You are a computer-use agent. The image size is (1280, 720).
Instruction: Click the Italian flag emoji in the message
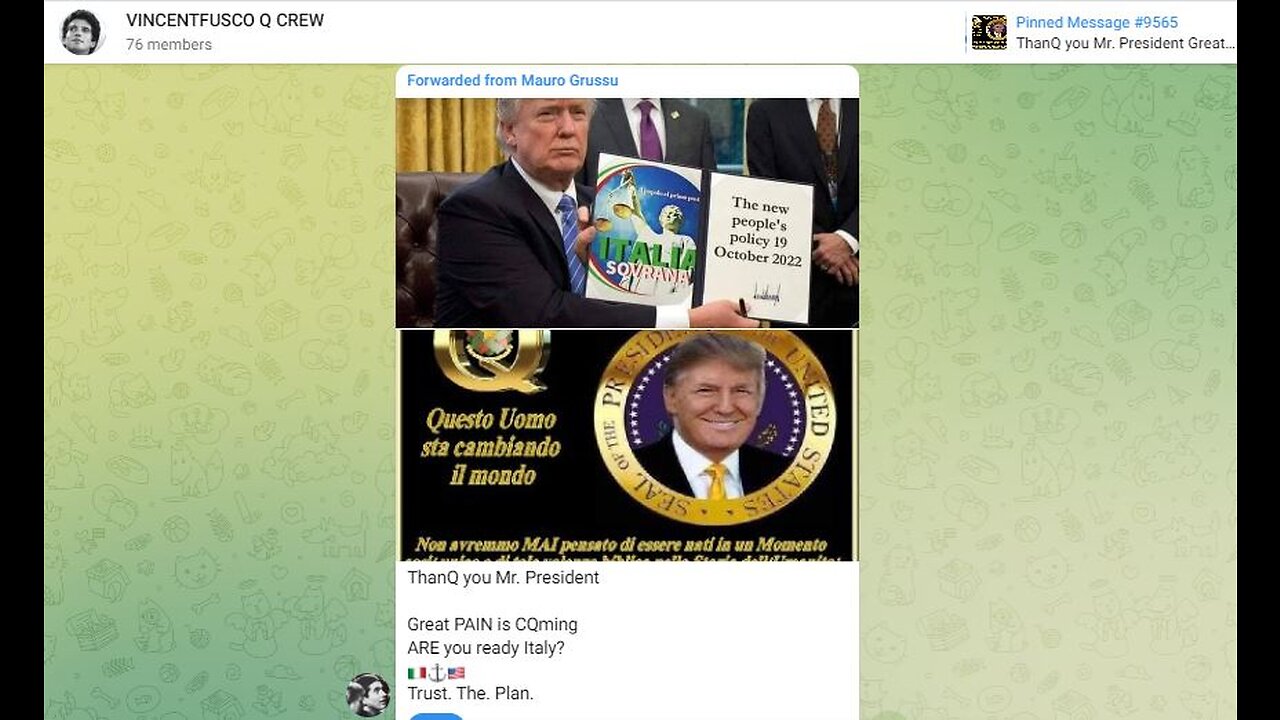[x=416, y=673]
